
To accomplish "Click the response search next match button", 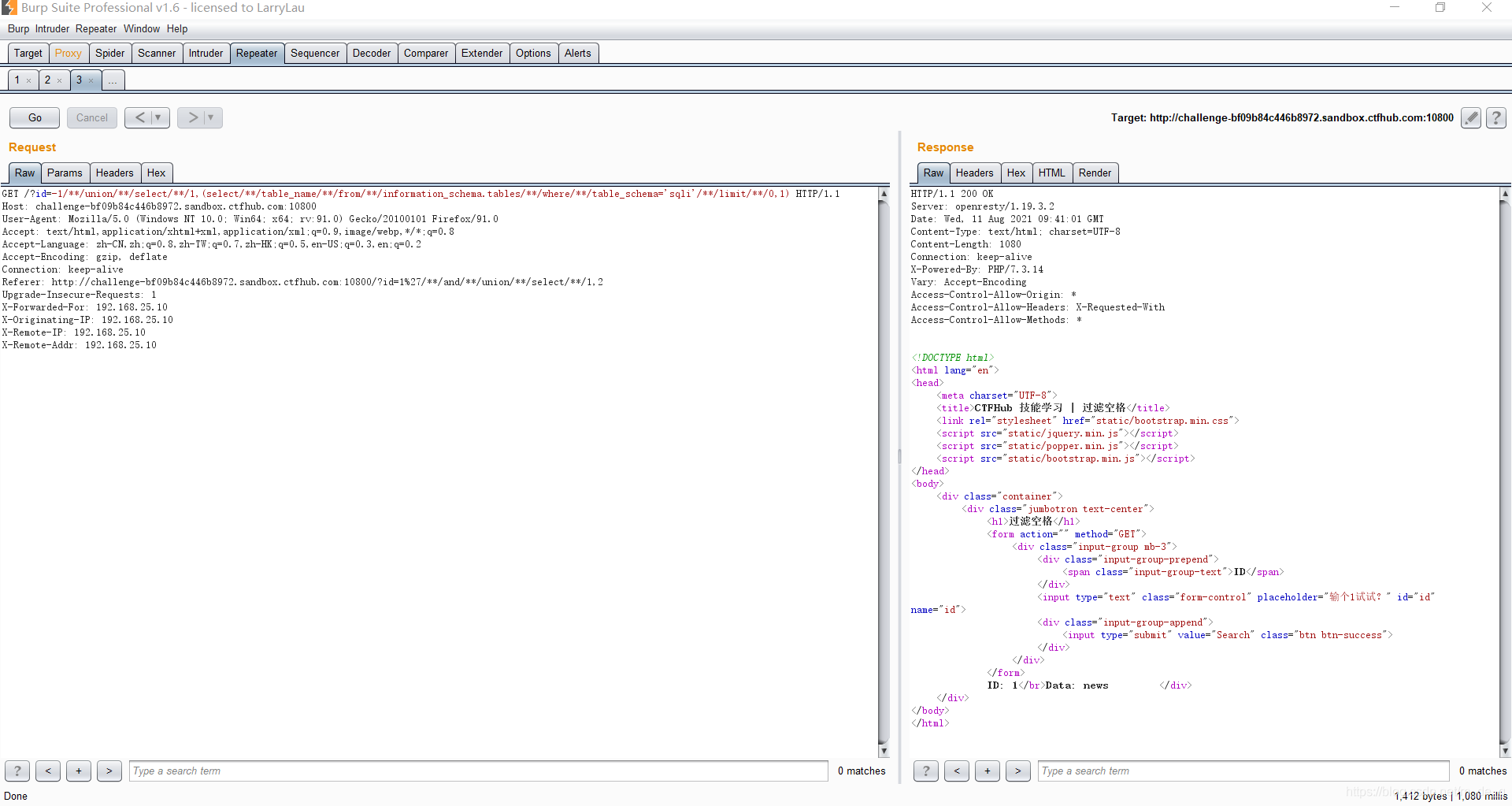I will (1018, 771).
